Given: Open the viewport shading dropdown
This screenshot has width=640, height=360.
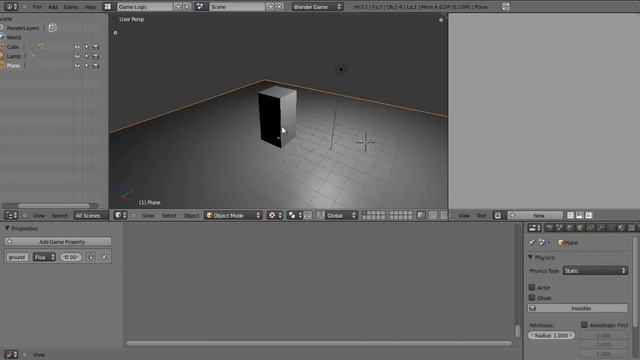Looking at the screenshot, I should coord(275,216).
